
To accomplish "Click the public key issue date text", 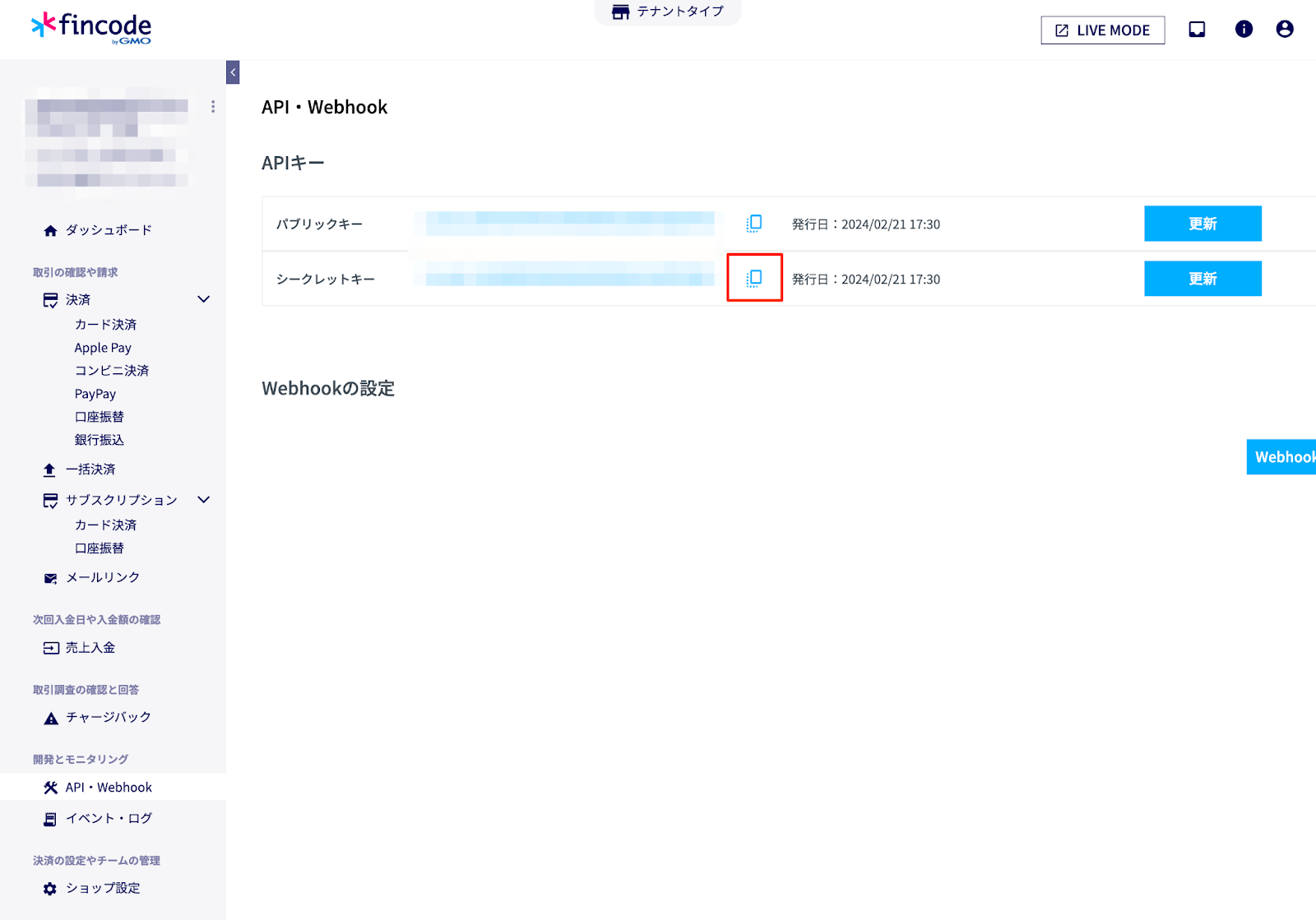I will click(866, 224).
